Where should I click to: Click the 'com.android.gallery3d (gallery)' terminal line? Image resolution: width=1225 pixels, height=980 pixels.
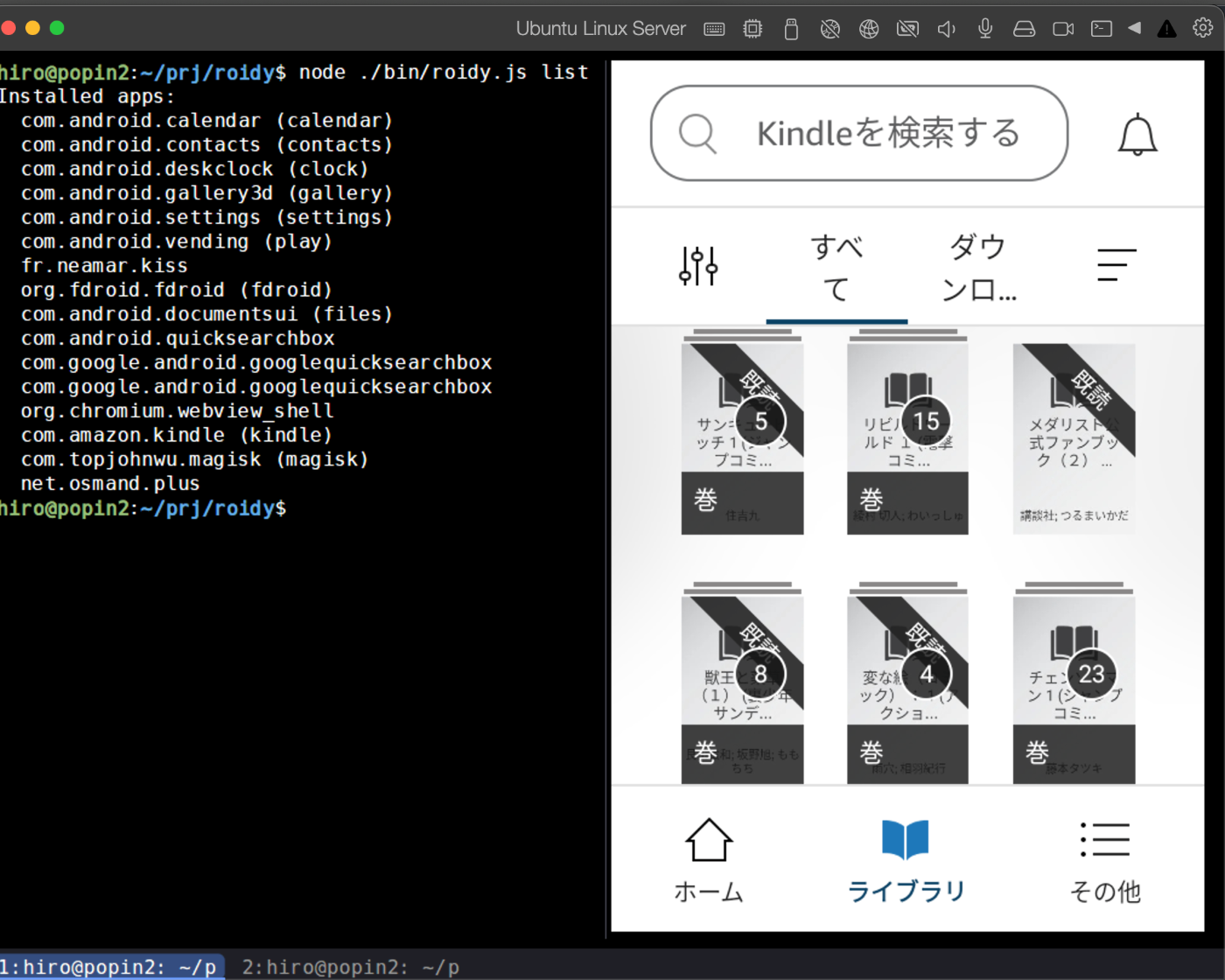coord(206,193)
